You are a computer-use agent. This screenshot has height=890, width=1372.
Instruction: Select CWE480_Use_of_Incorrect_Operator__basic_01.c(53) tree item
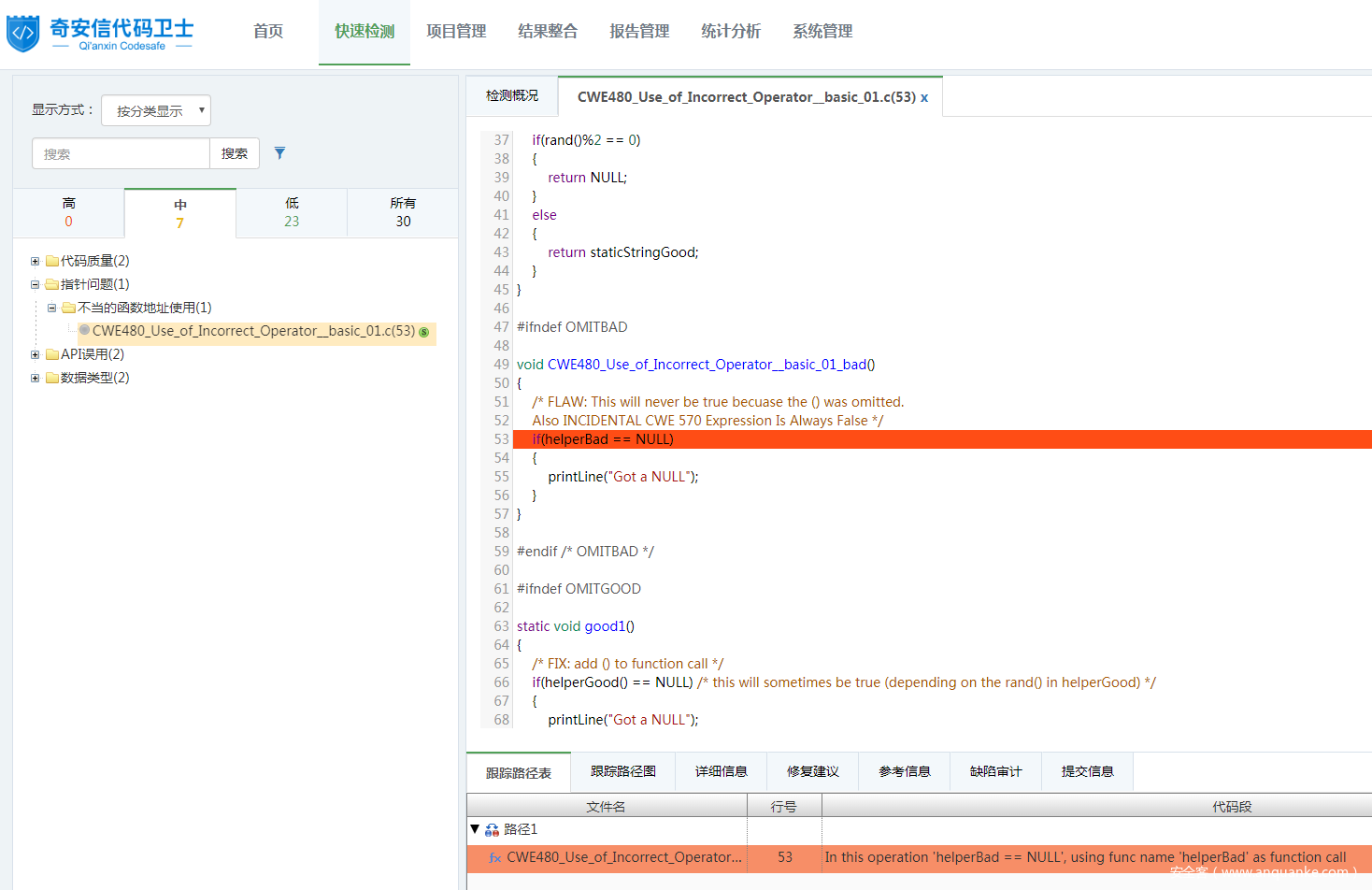pyautogui.click(x=254, y=331)
